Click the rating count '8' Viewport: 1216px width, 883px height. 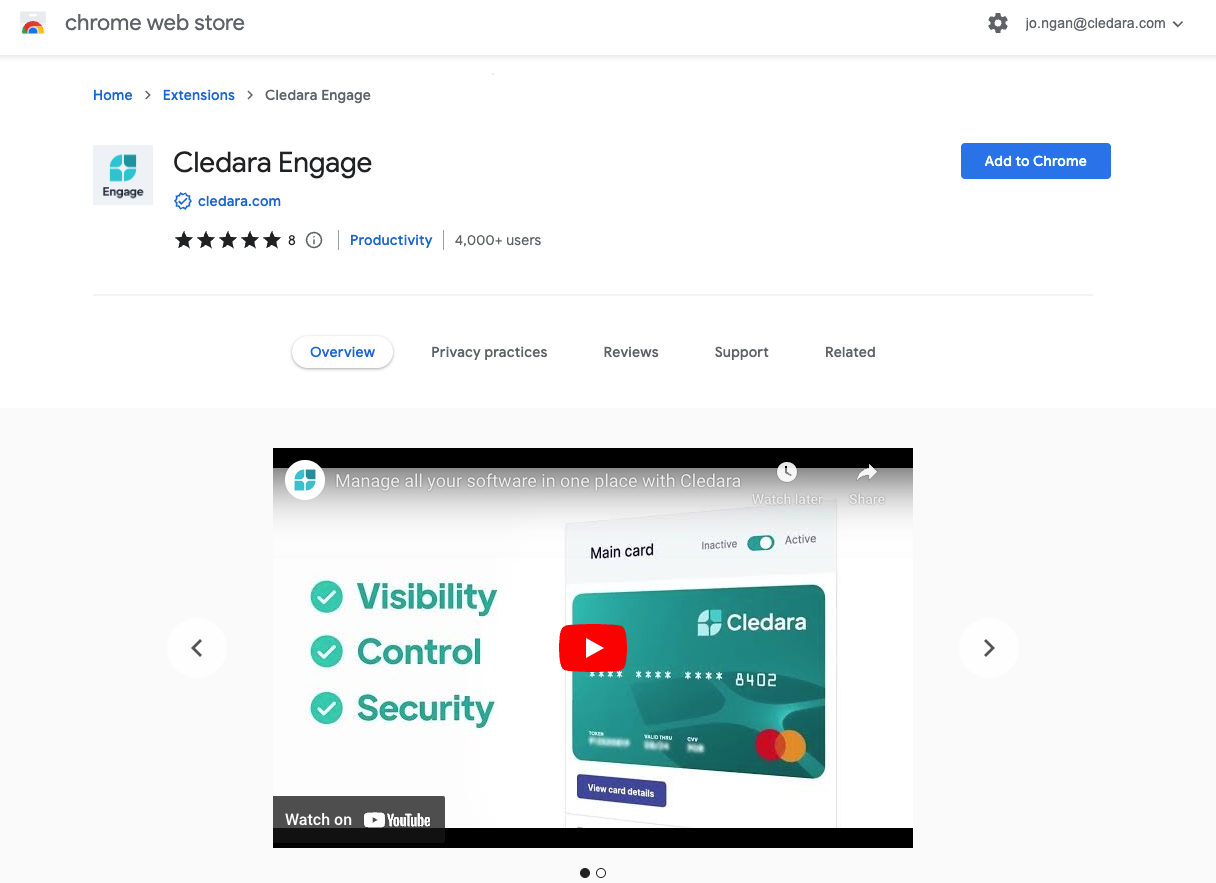(x=292, y=240)
